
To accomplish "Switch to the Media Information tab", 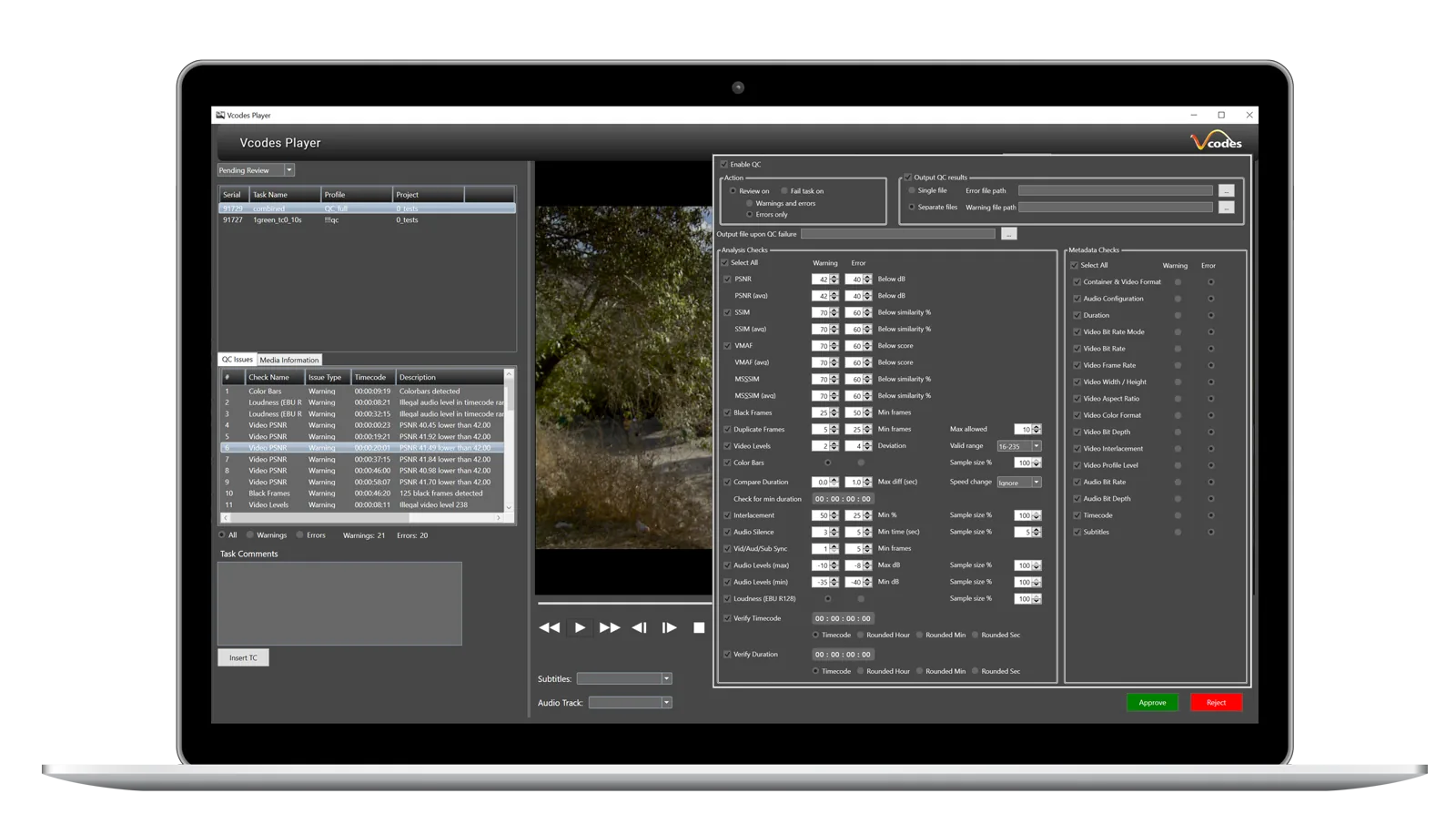I will coord(289,361).
